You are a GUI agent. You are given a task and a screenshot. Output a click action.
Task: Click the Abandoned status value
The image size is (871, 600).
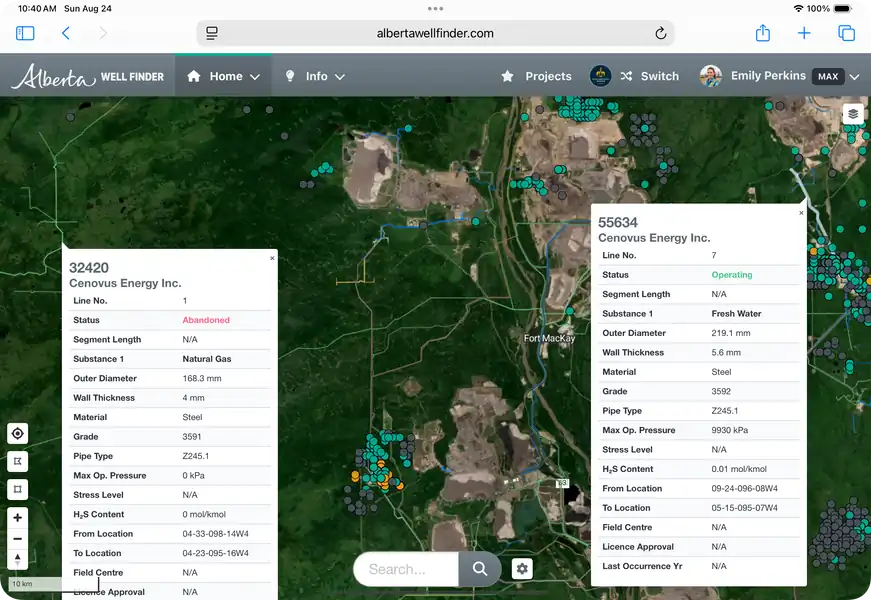pos(206,320)
